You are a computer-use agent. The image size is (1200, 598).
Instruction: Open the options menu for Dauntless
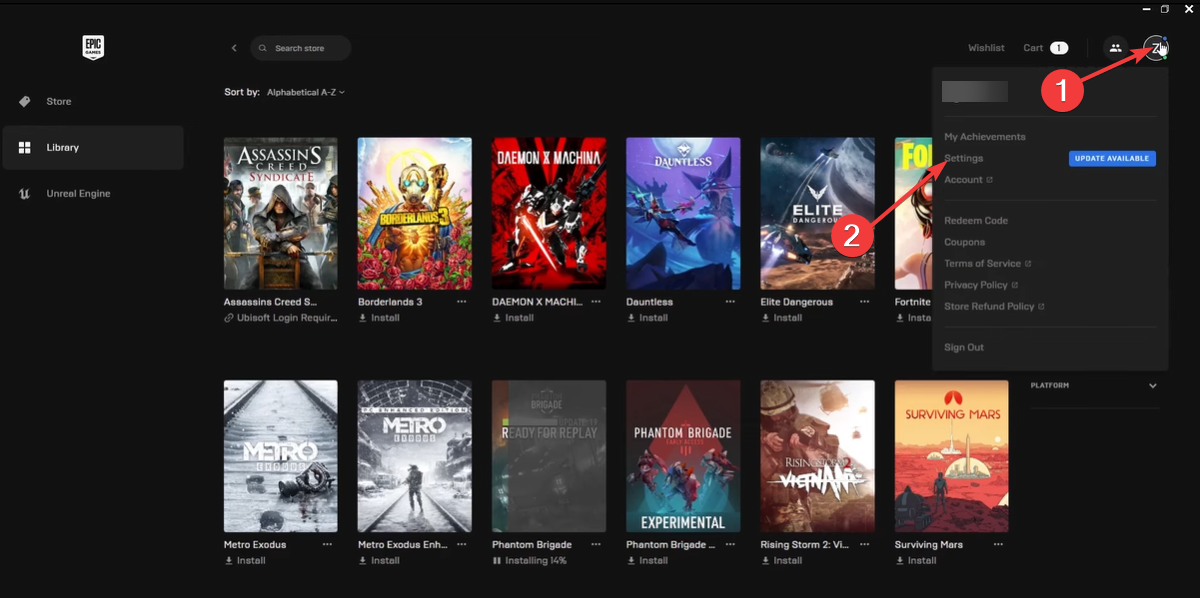pyautogui.click(x=728, y=301)
